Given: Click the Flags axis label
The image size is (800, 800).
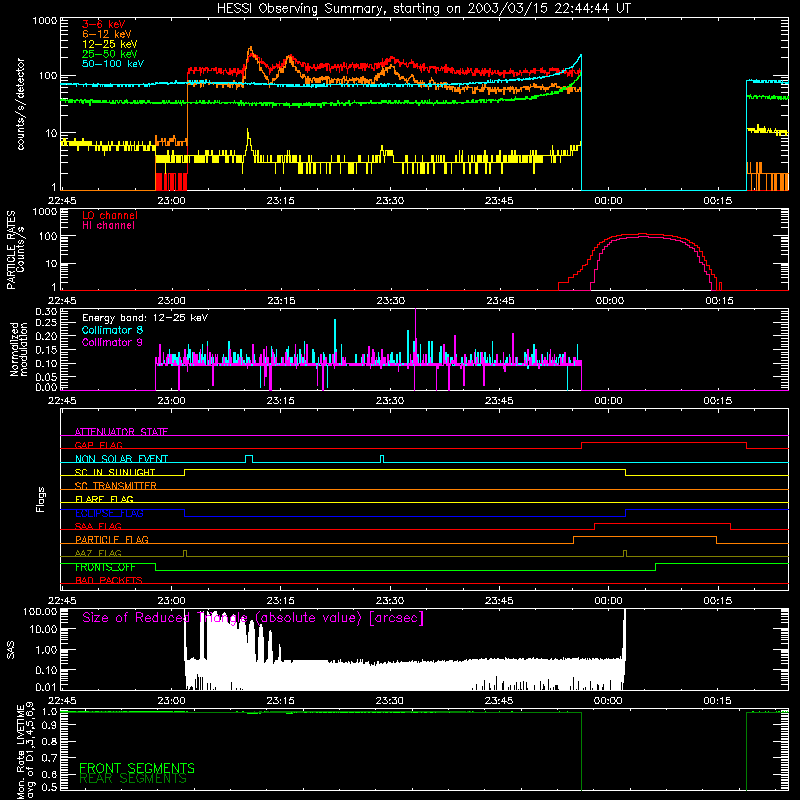Looking at the screenshot, I should pos(41,499).
